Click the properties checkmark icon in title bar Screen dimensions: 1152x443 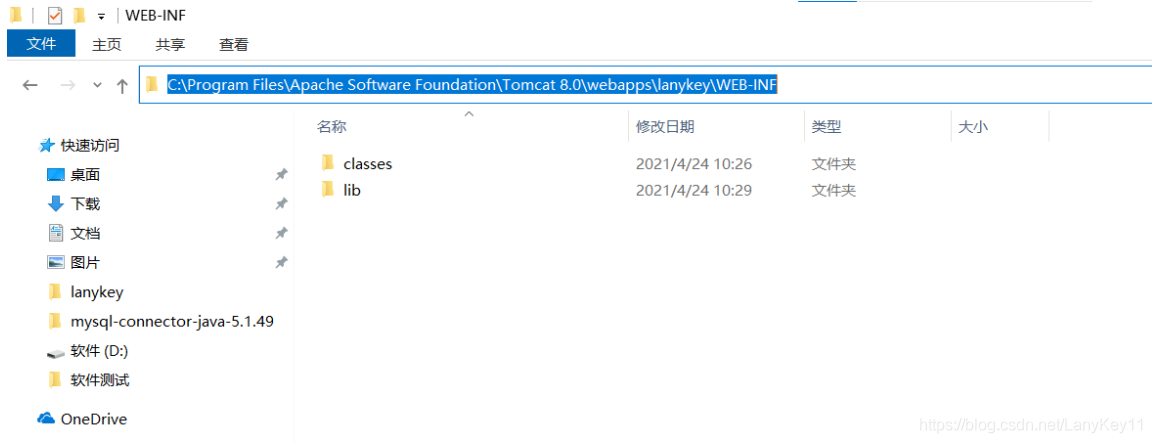[x=54, y=15]
